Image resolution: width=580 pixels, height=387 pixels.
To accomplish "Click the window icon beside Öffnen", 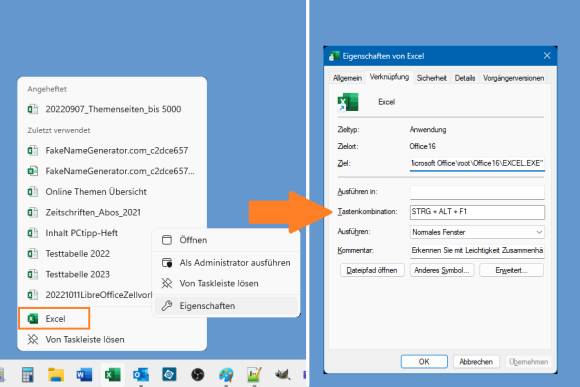I will pyautogui.click(x=167, y=240).
